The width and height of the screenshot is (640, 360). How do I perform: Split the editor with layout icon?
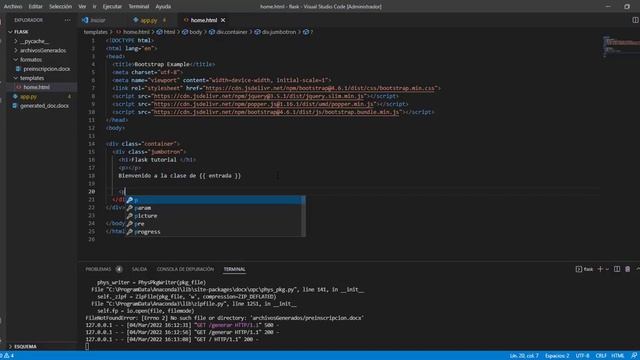click(635, 20)
